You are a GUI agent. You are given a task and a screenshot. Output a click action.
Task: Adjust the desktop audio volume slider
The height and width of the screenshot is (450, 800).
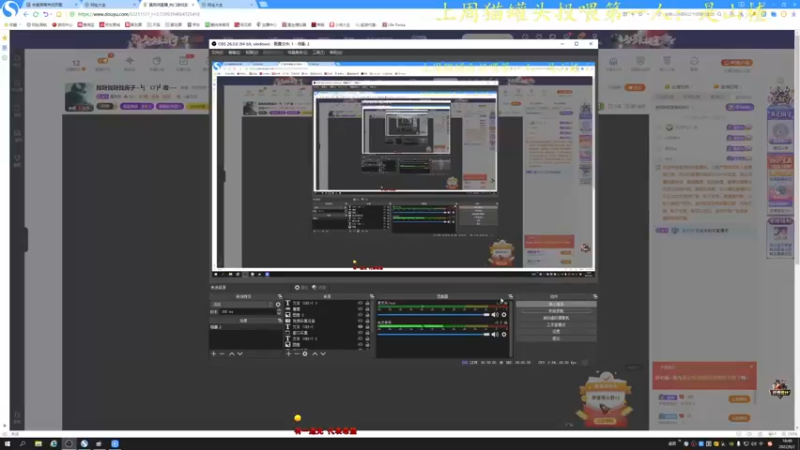point(433,335)
